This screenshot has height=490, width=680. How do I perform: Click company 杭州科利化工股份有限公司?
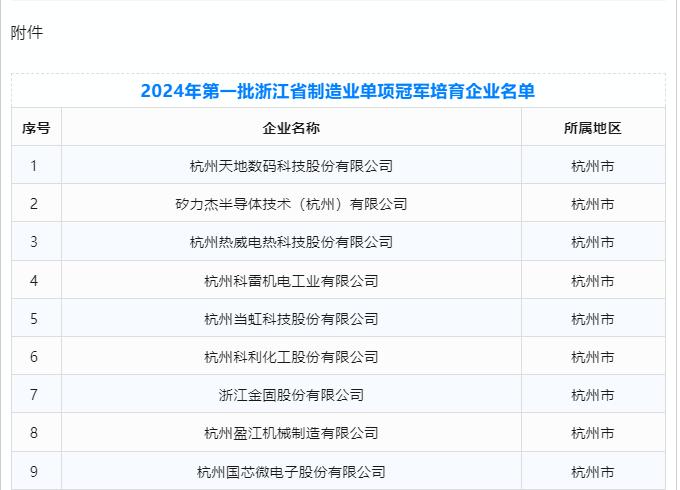pyautogui.click(x=291, y=357)
